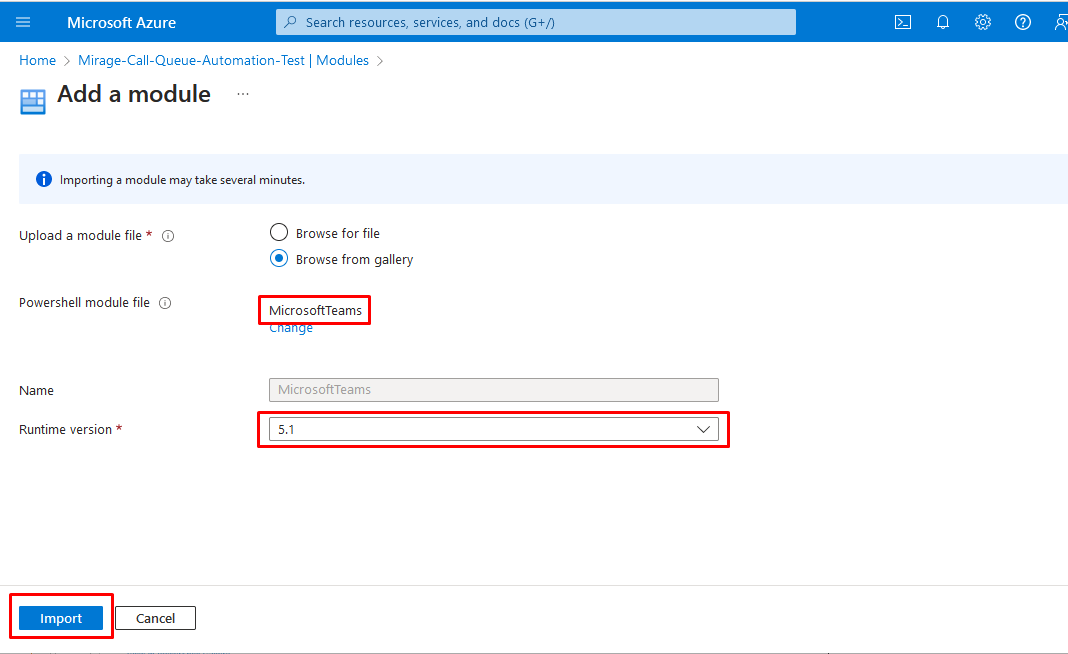Show info tooltip for Upload a module file
This screenshot has height=654, width=1068.
click(168, 236)
